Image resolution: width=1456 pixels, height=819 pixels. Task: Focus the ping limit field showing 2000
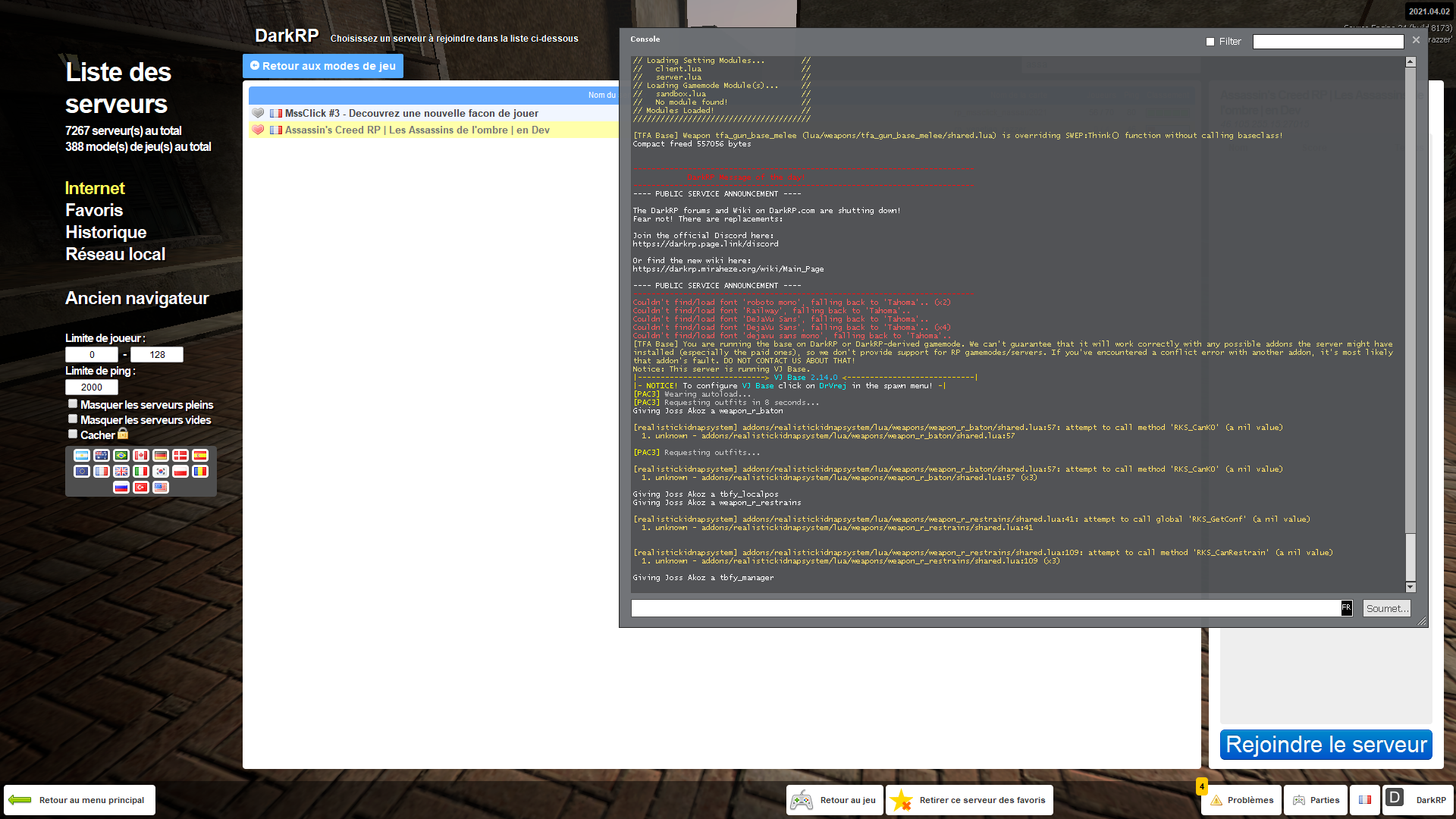(92, 387)
